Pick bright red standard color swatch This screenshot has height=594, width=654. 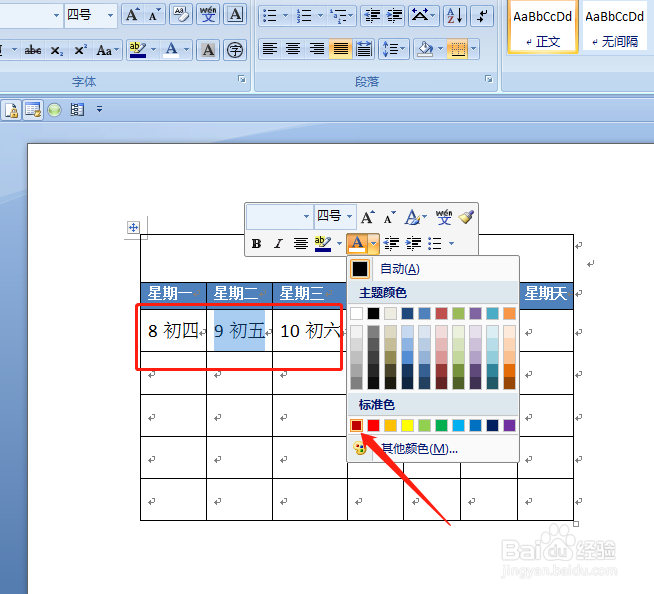tap(373, 425)
